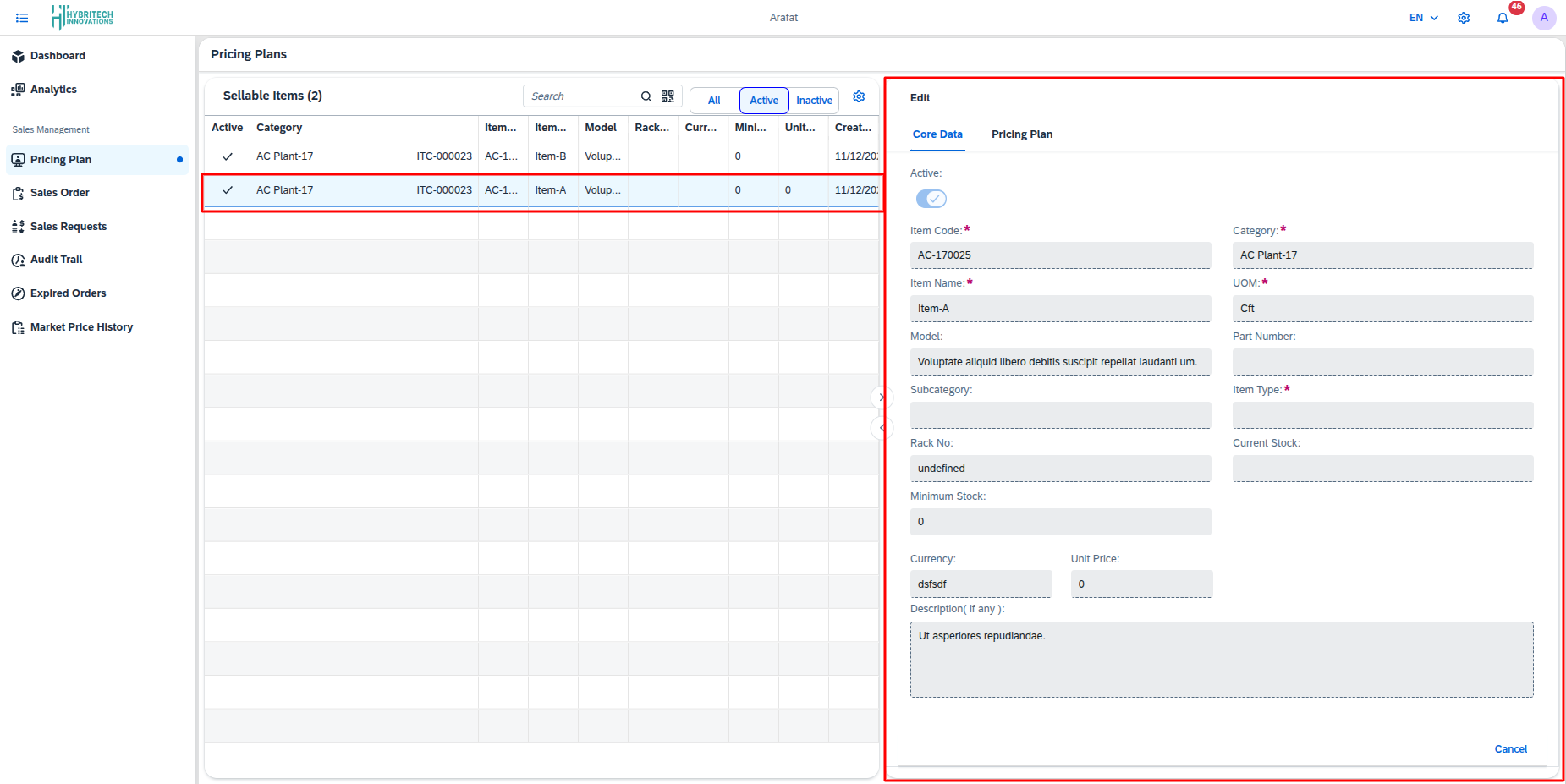The height and width of the screenshot is (784, 1566).
Task: Collapse the detail panel with right chevron
Action: click(882, 397)
